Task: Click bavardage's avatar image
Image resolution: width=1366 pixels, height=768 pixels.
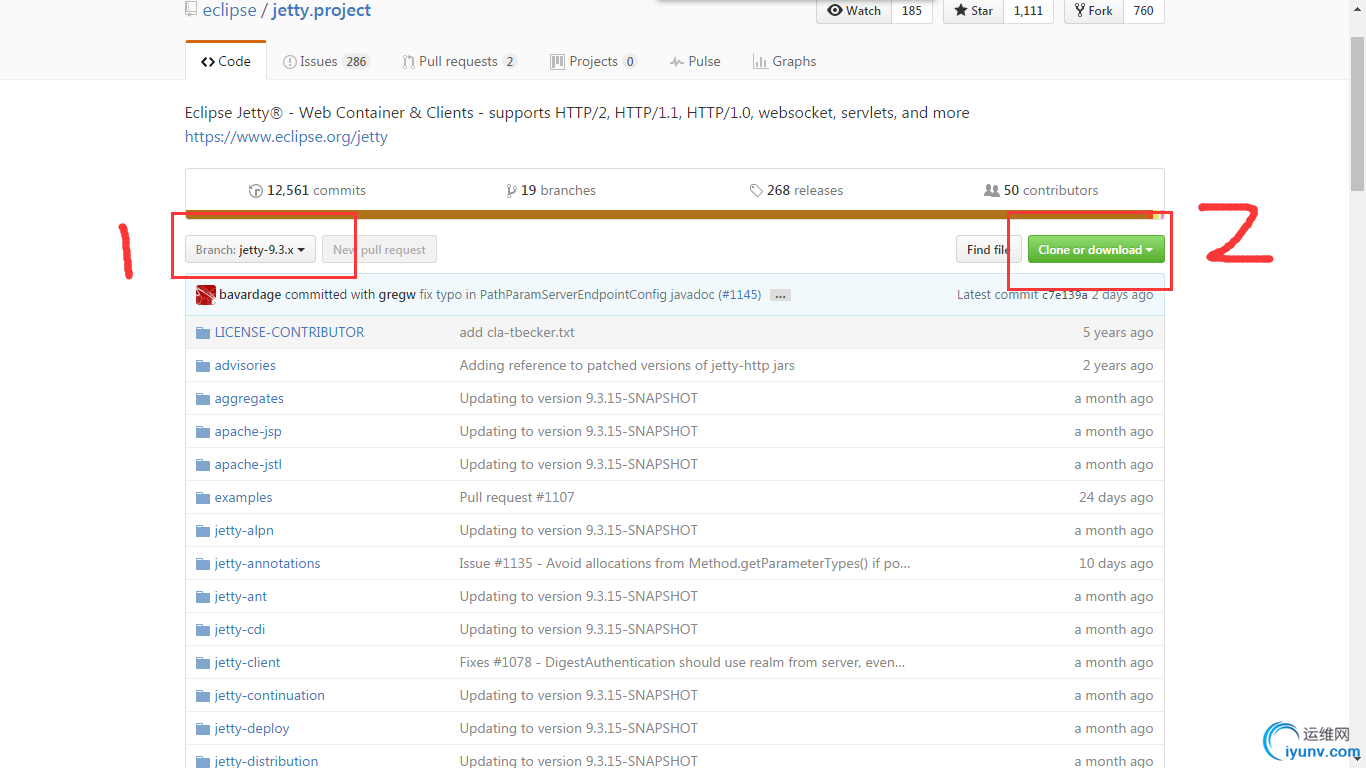Action: 206,295
